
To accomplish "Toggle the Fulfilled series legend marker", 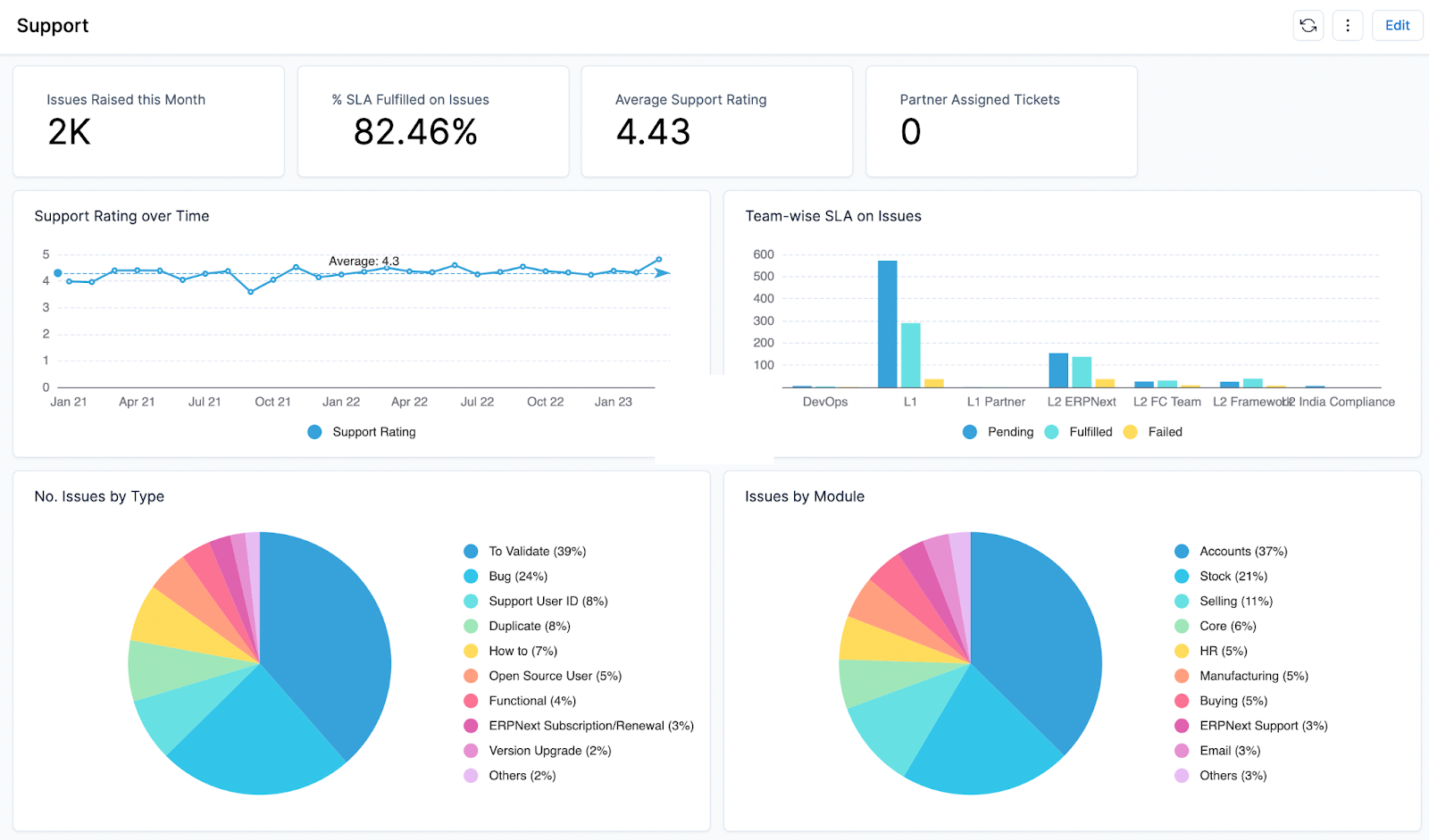I will pos(1052,432).
